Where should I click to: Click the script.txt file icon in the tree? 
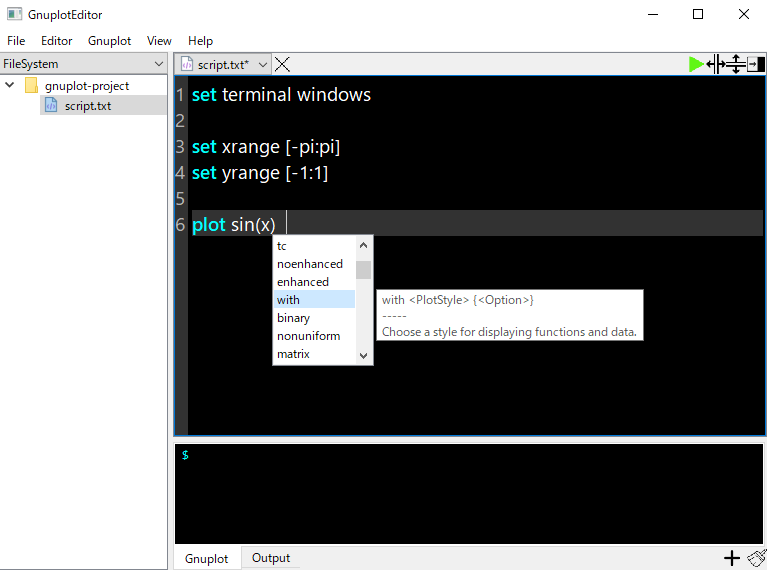click(x=51, y=105)
